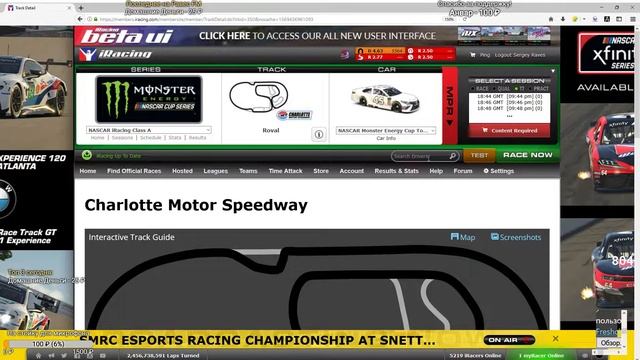
Task: Open the shopping cart icon beside Ping
Action: pos(473,55)
